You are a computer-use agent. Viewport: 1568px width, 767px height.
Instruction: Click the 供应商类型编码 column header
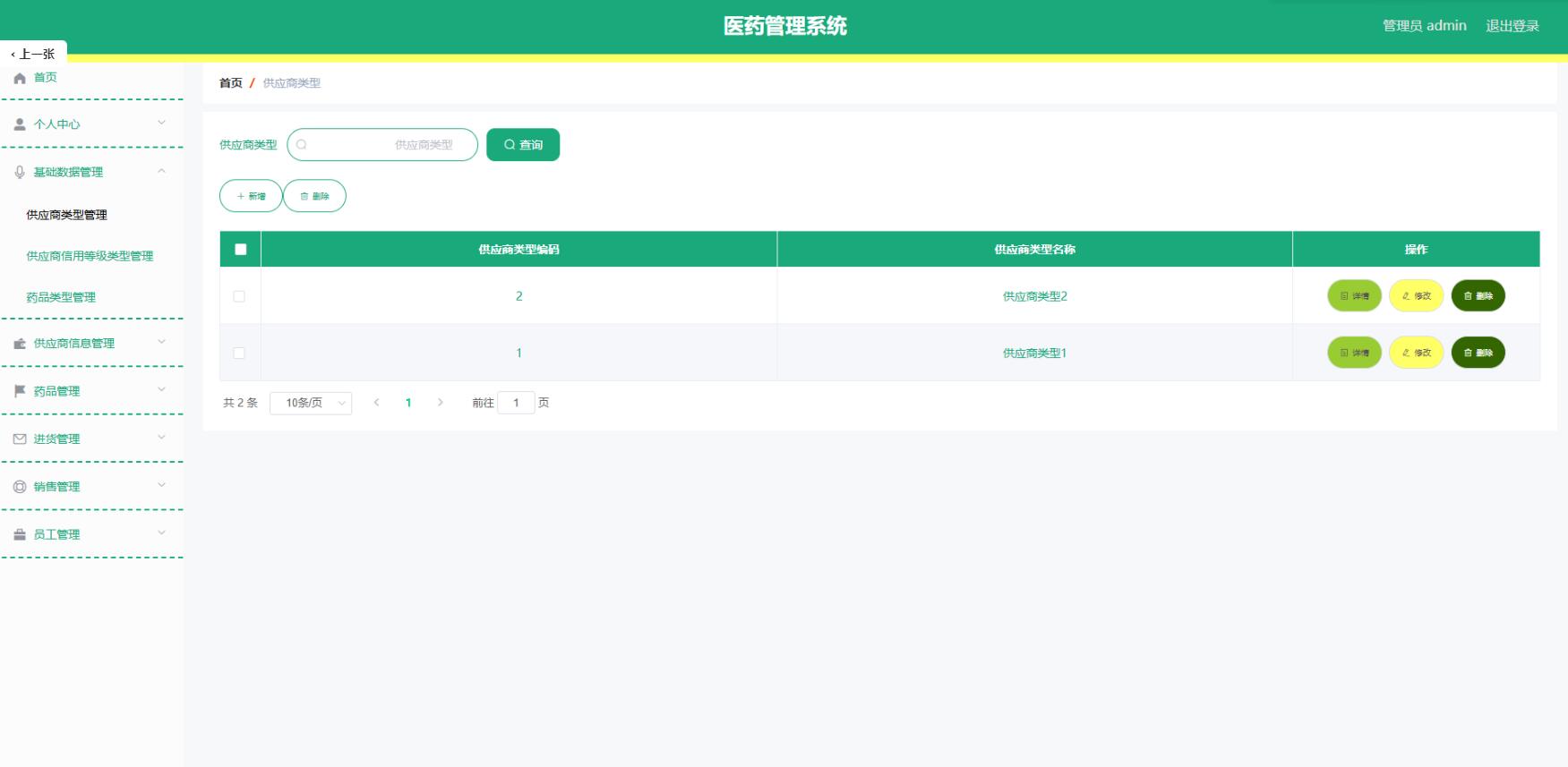[518, 250]
